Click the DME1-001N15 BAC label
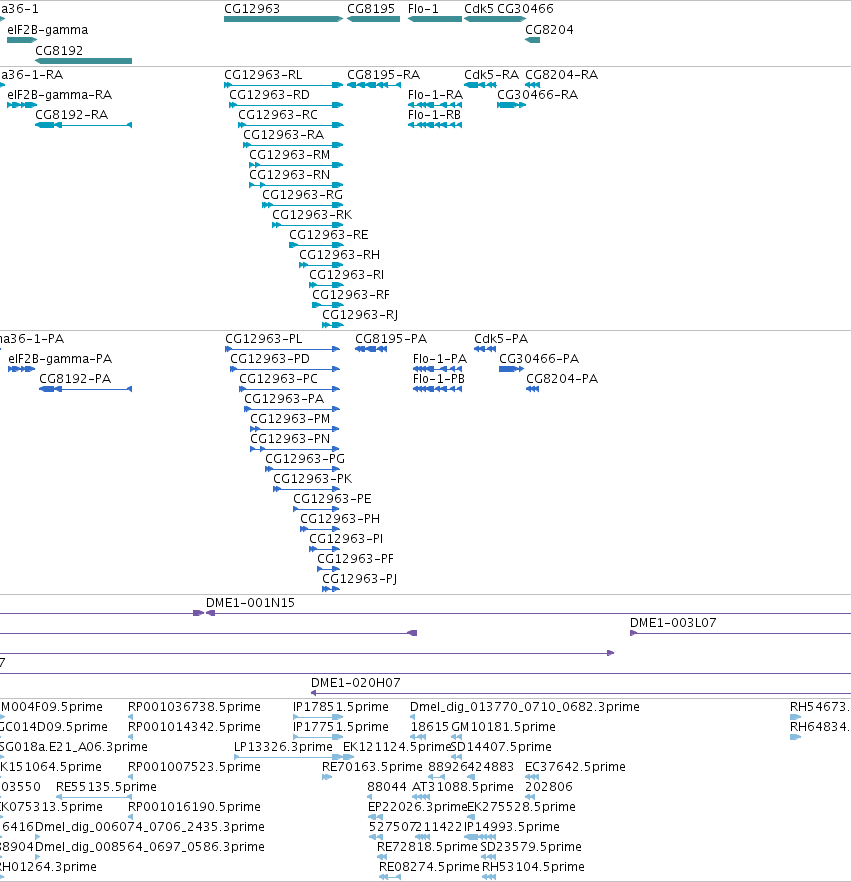Screen dimensions: 851x882 (250, 602)
